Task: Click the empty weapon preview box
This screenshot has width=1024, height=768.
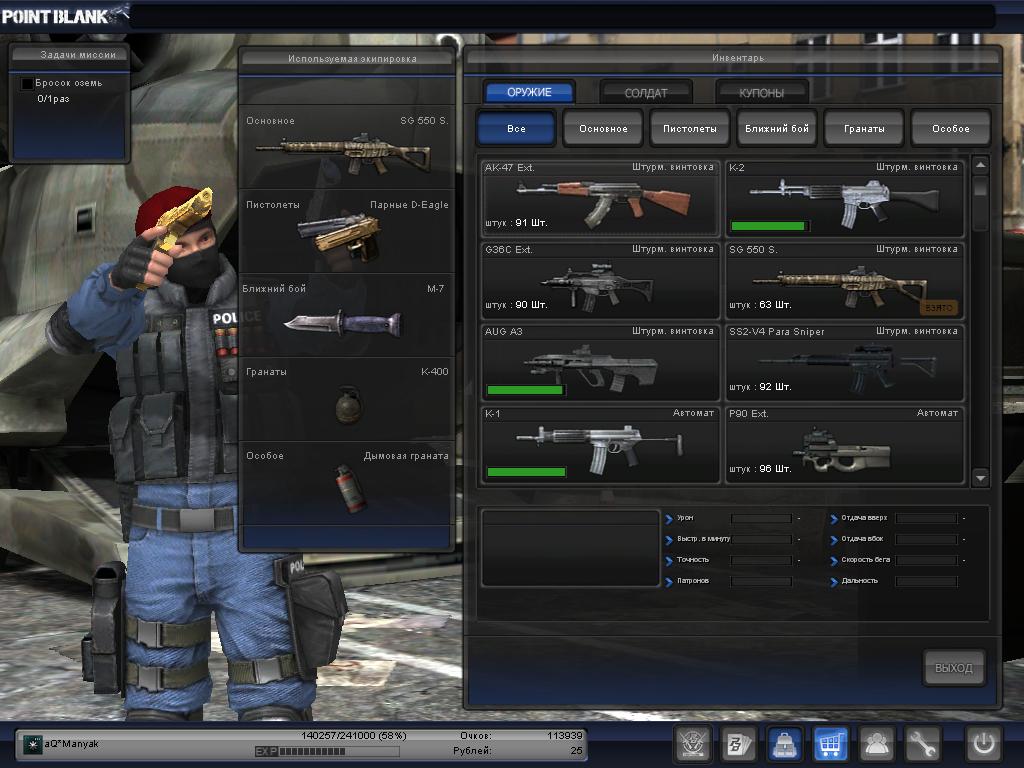Action: [x=570, y=549]
